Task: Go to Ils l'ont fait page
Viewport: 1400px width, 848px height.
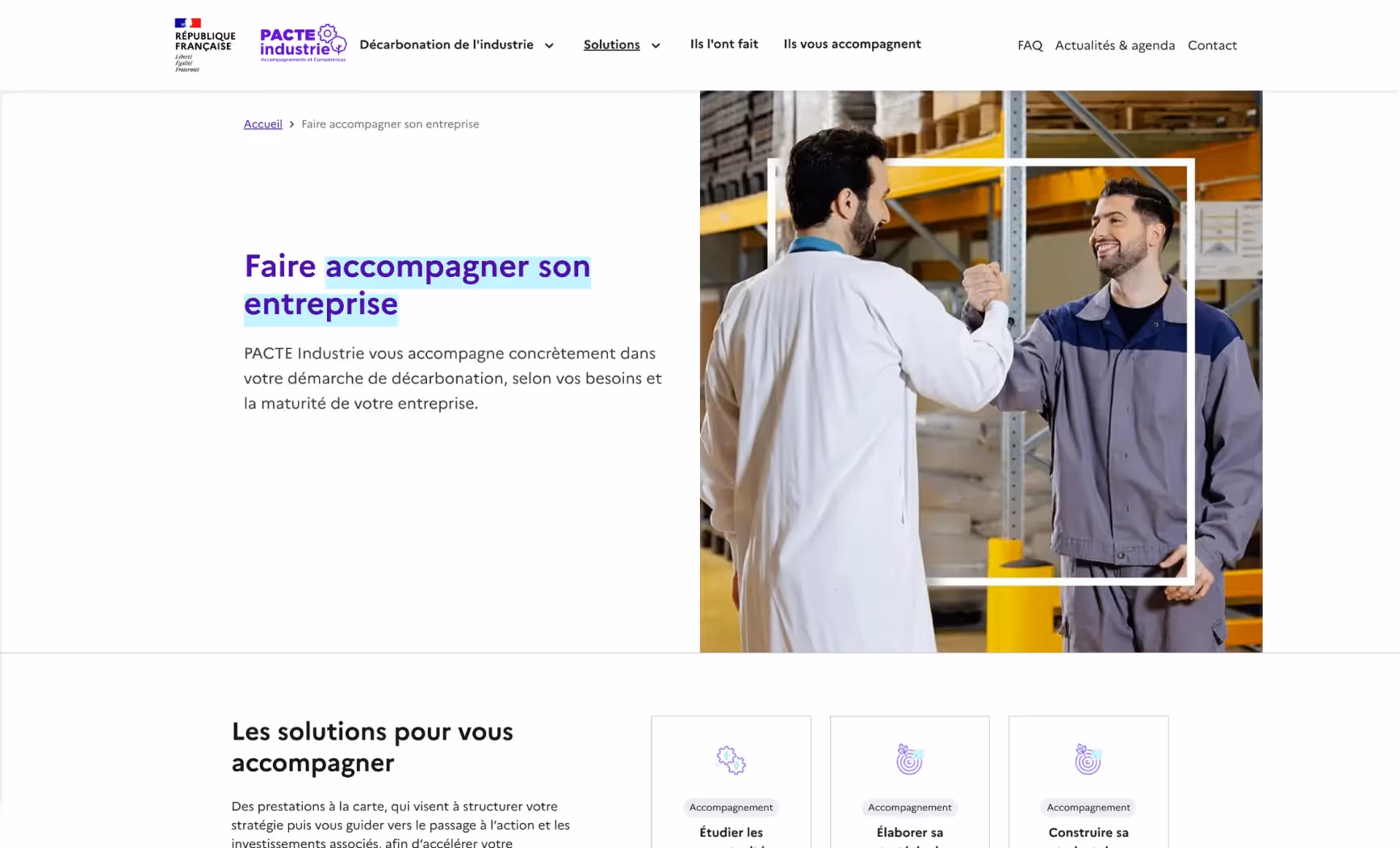Action: 724,44
